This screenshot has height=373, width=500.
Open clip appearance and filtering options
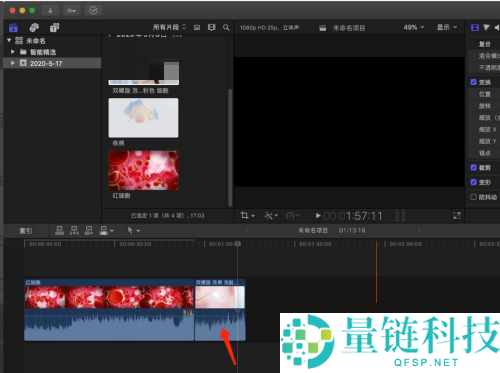click(211, 27)
